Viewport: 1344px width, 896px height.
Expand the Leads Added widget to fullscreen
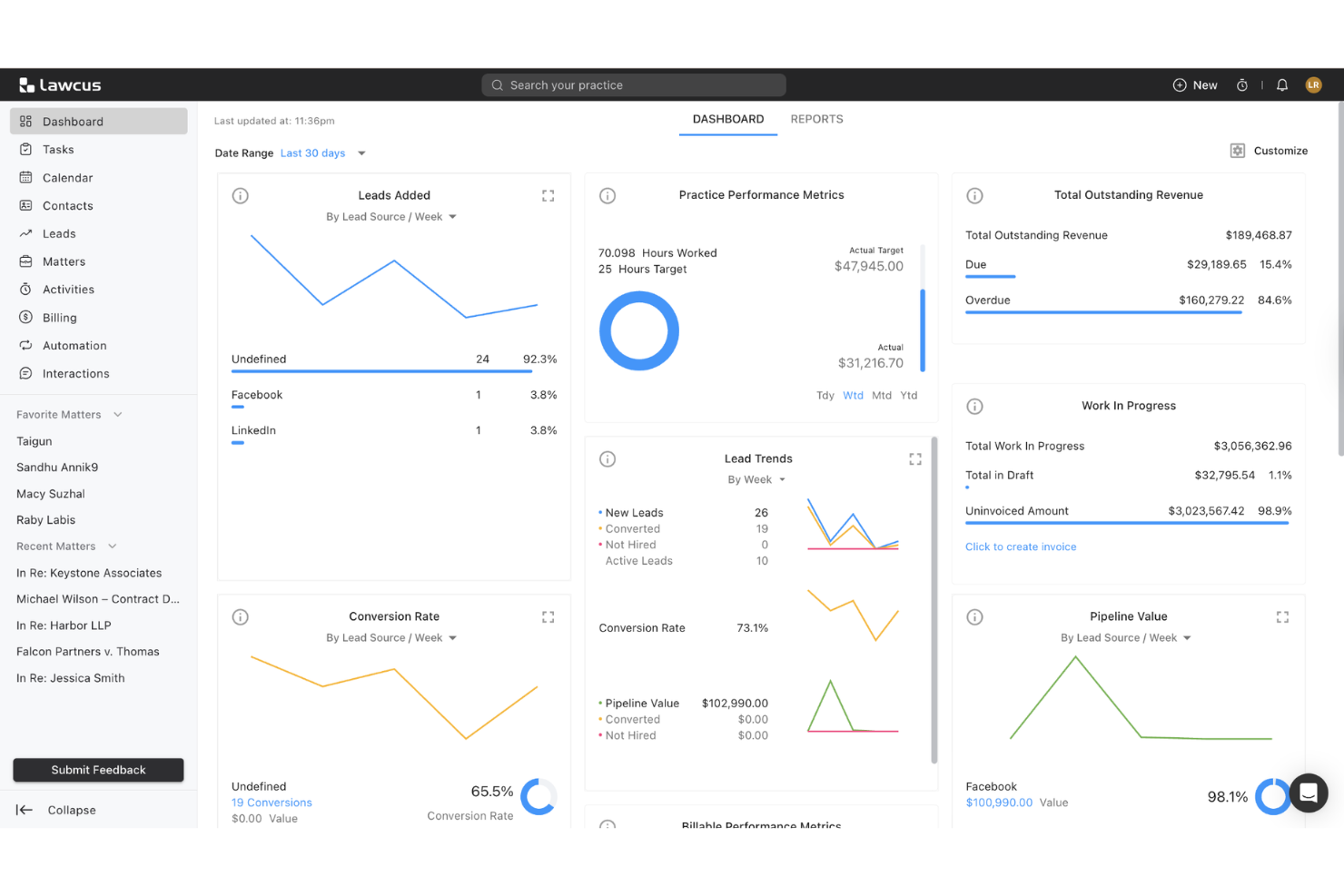coord(548,195)
